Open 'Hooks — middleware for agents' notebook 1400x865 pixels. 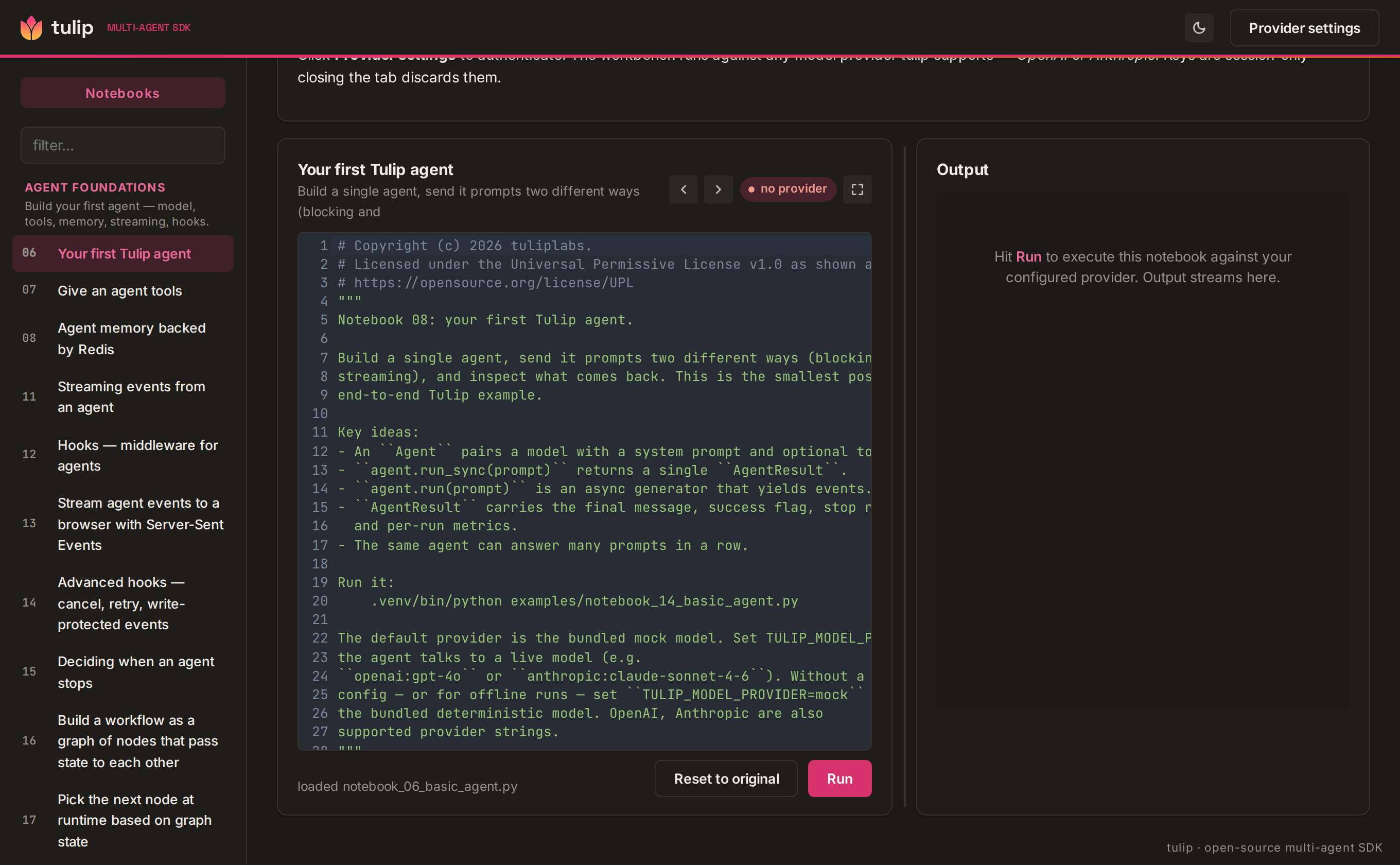pos(122,455)
